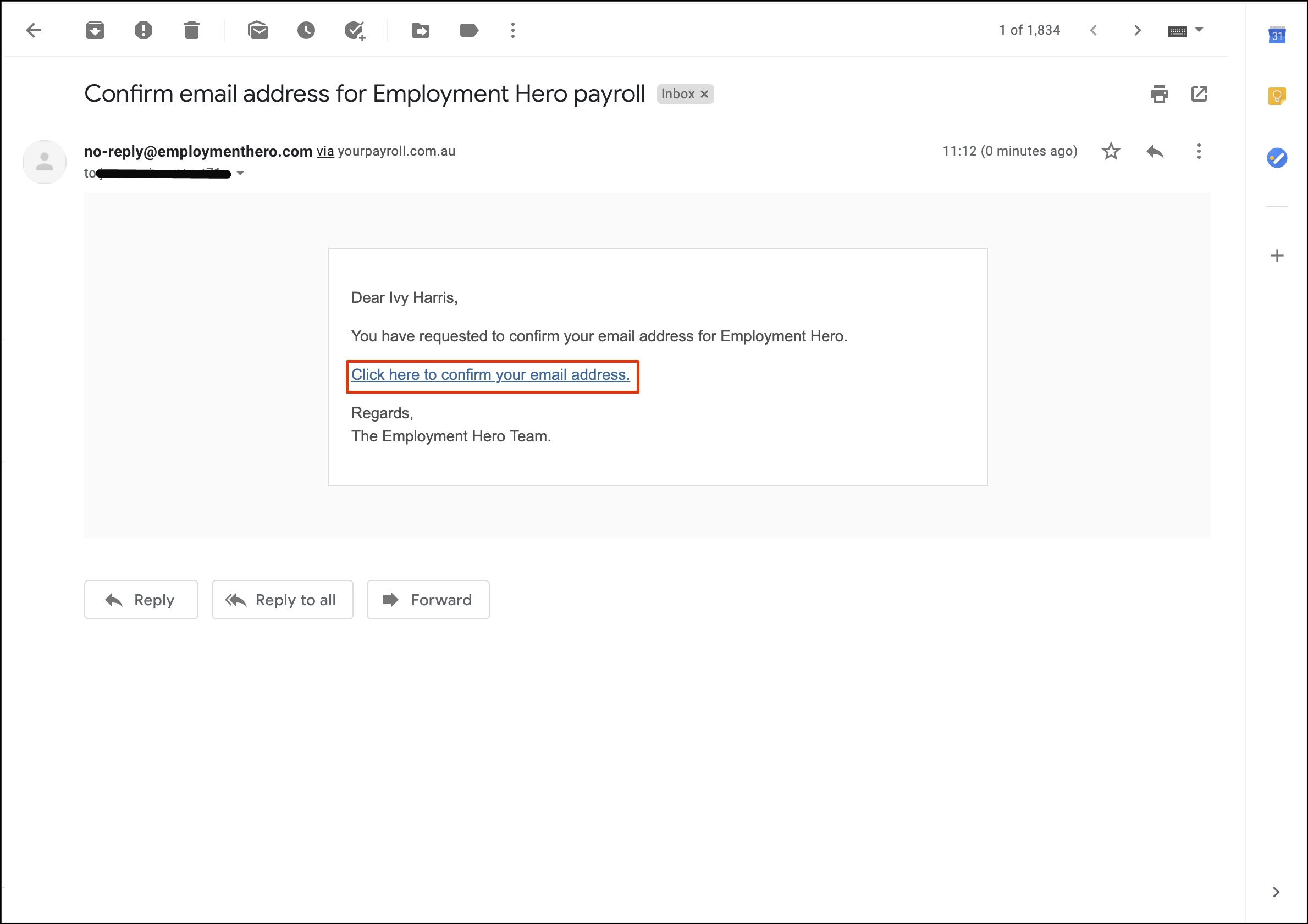Delete the email with trash icon
Screen dimensions: 1308x924
pos(192,30)
